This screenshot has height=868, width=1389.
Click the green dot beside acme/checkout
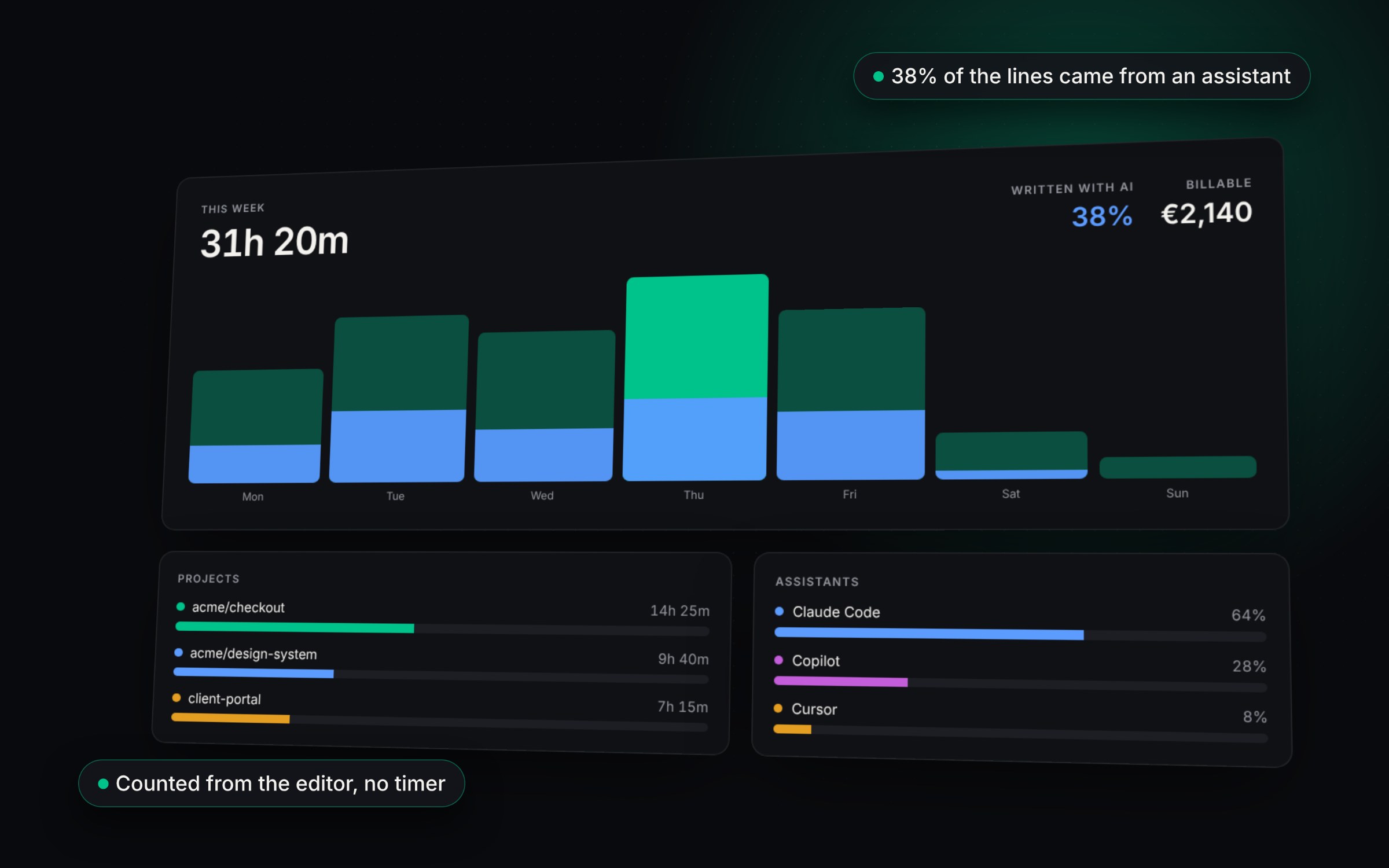(x=181, y=606)
